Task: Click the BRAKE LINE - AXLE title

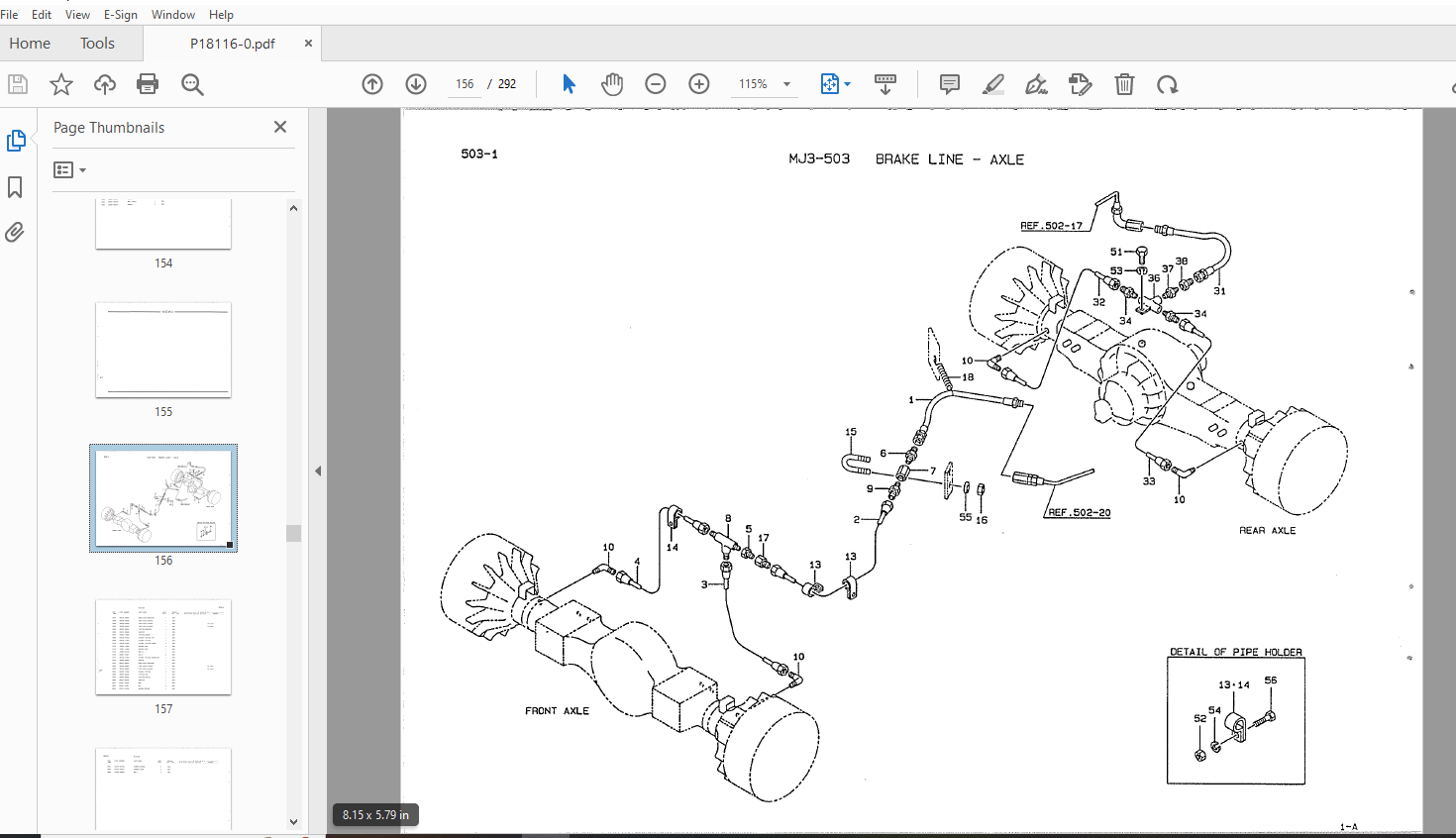Action: pos(950,159)
